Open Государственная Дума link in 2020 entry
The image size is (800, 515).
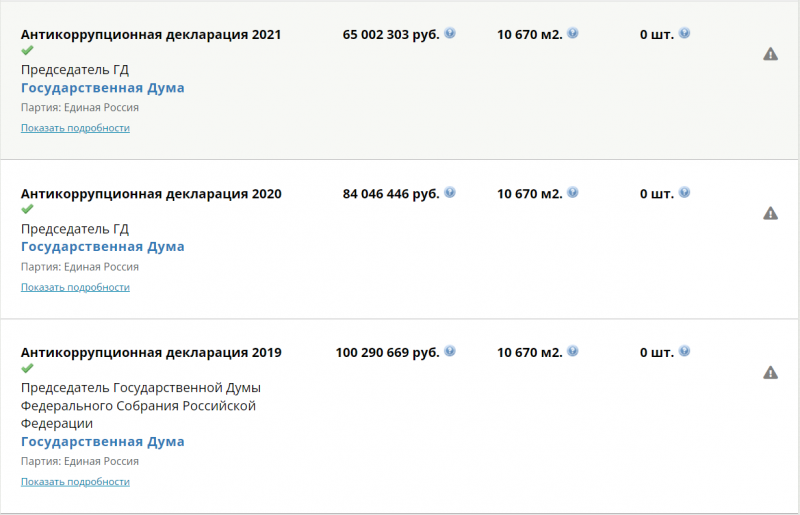coord(103,247)
